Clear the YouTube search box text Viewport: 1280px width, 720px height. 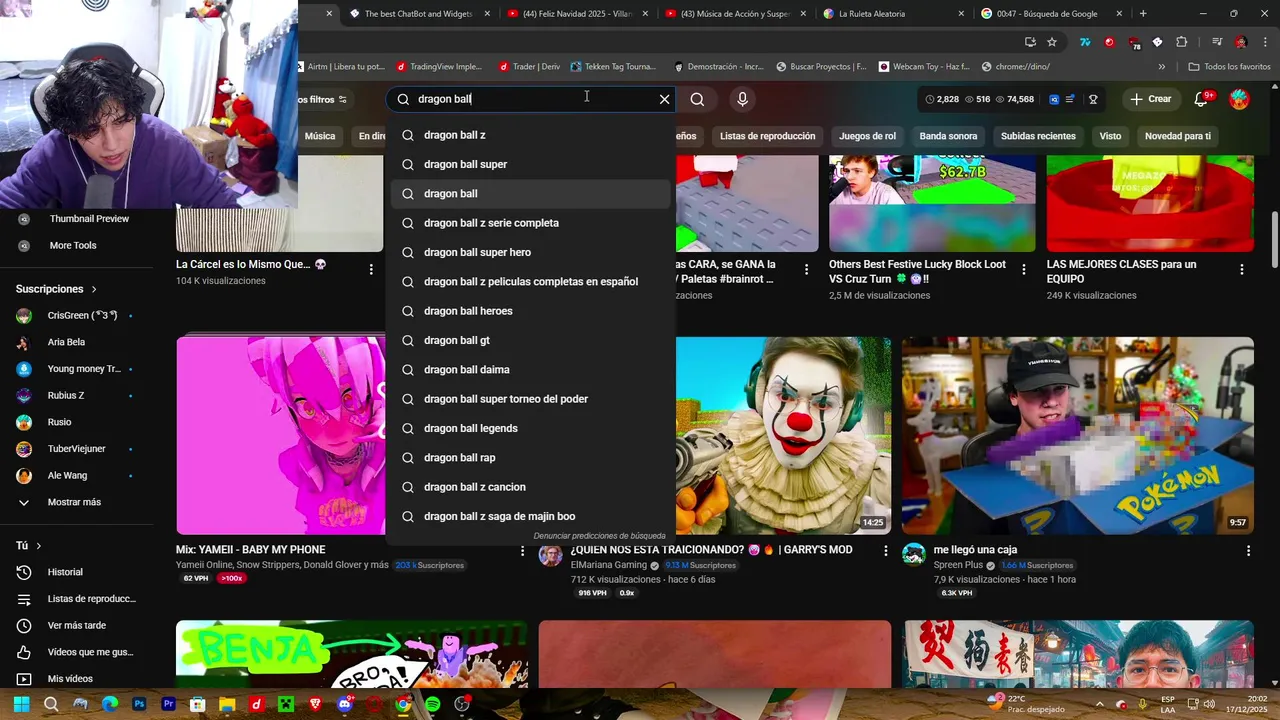pyautogui.click(x=664, y=99)
